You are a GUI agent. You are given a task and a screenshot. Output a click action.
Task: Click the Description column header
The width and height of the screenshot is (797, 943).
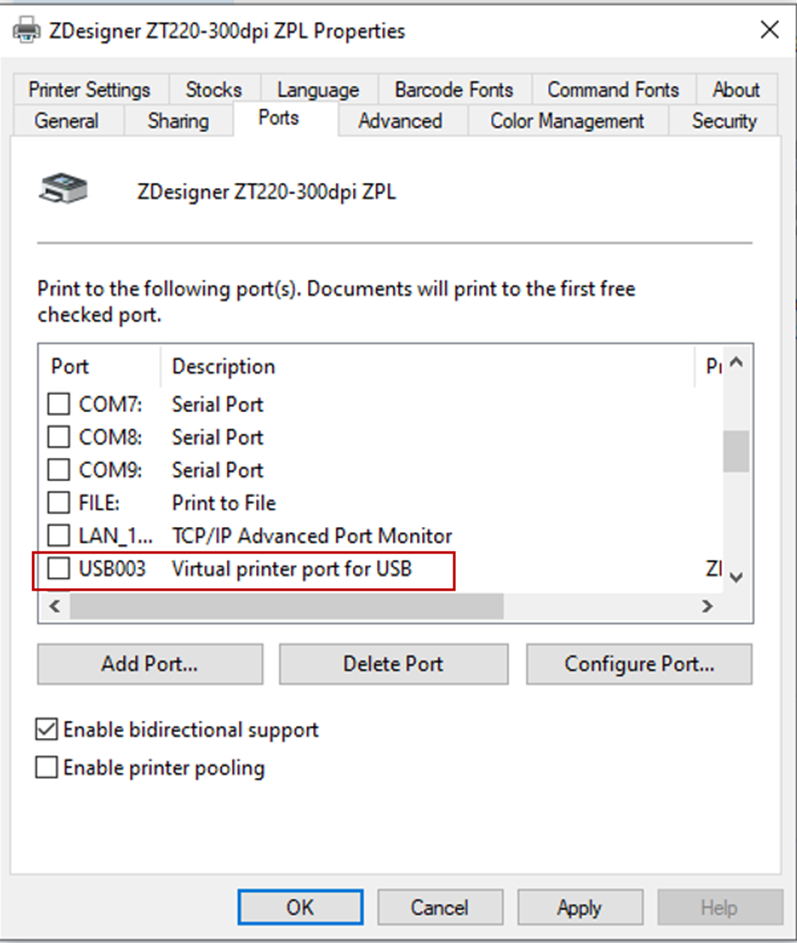click(224, 367)
